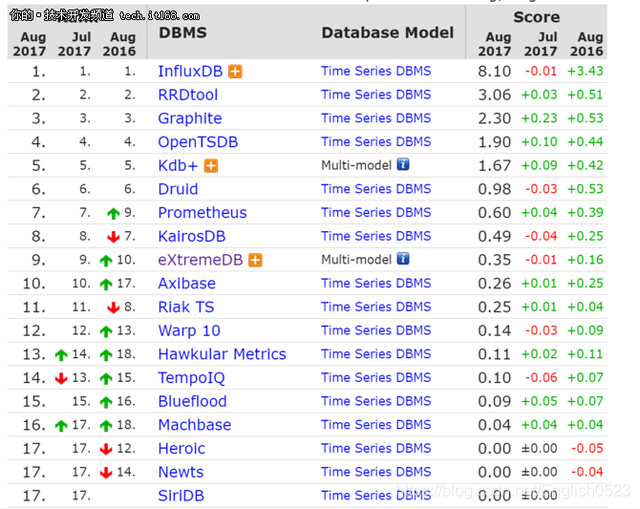Screen dimensions: 640x509
Task: Click the Multi-model text in Kdb+ row
Action: pos(356,165)
